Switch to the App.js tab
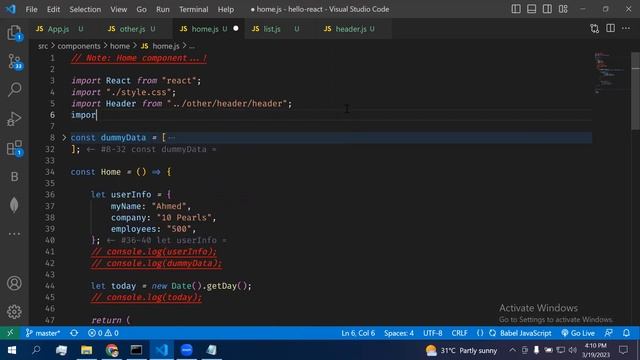This screenshot has width=640, height=360. [64, 29]
